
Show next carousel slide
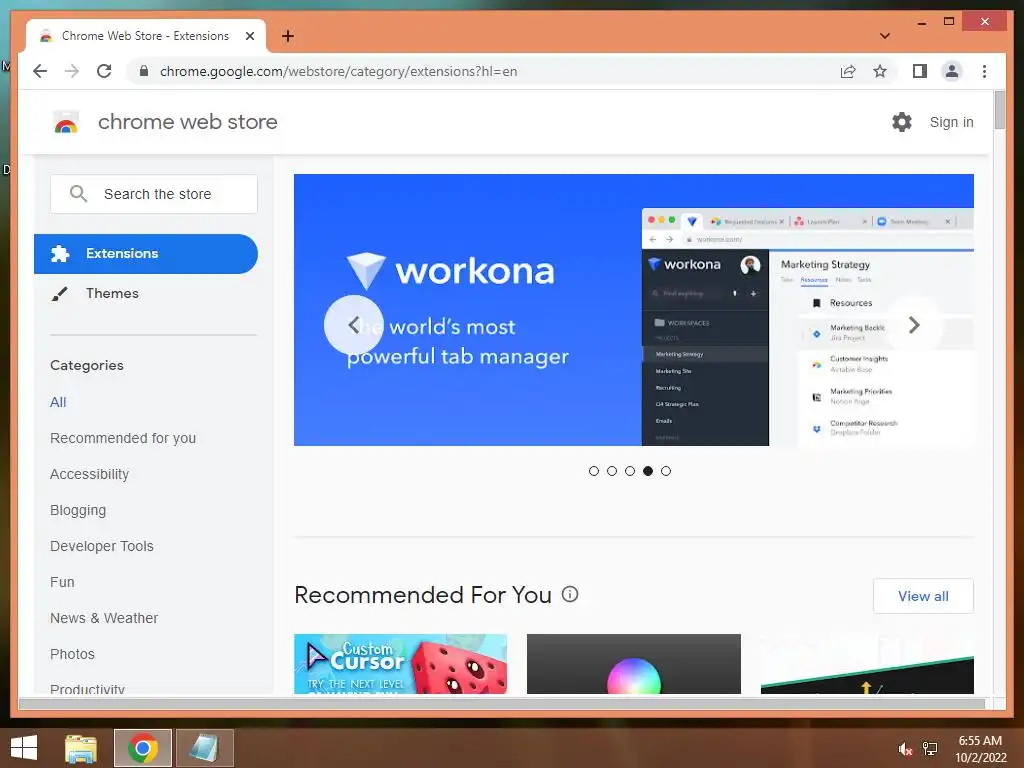(914, 325)
